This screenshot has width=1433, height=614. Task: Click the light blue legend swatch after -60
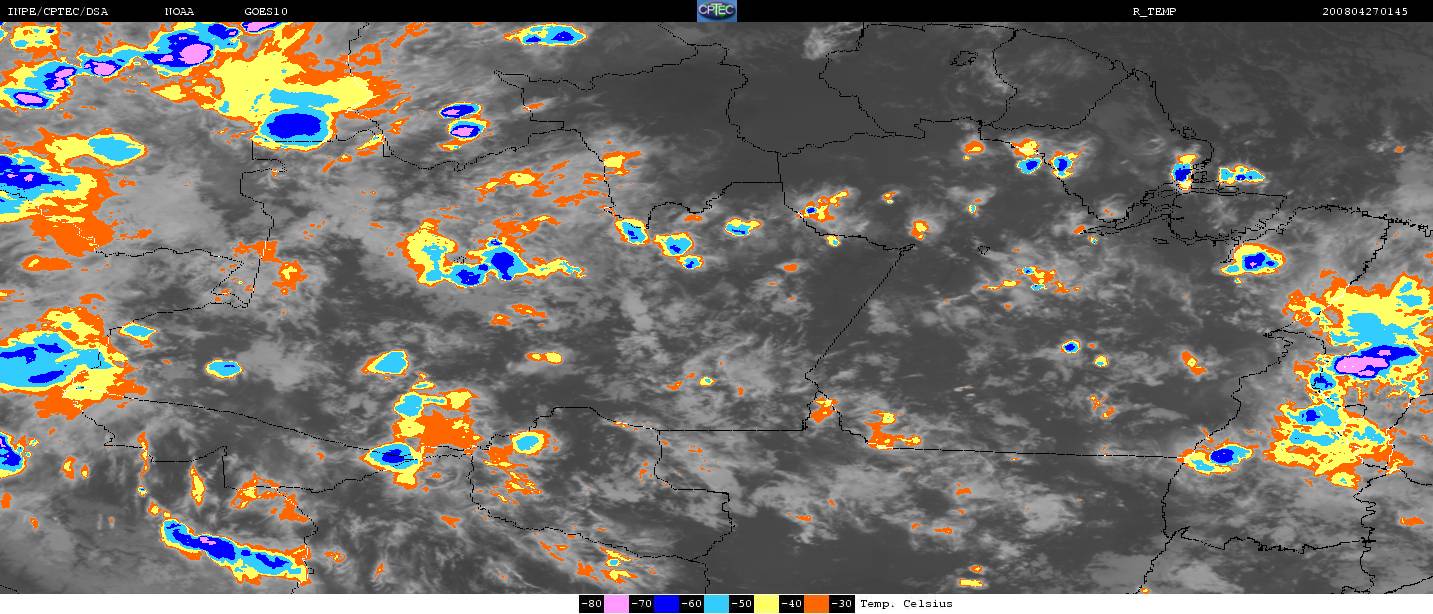click(716, 604)
